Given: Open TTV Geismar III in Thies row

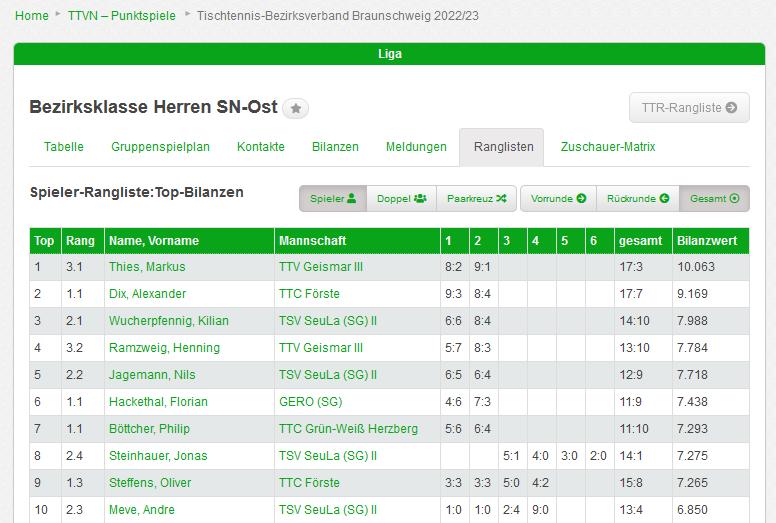Looking at the screenshot, I should 321,267.
